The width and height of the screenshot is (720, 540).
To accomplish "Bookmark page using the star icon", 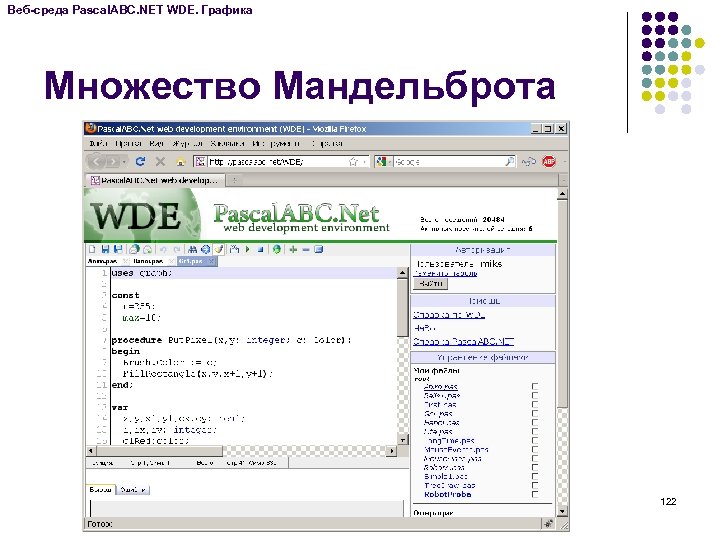I will [x=353, y=162].
